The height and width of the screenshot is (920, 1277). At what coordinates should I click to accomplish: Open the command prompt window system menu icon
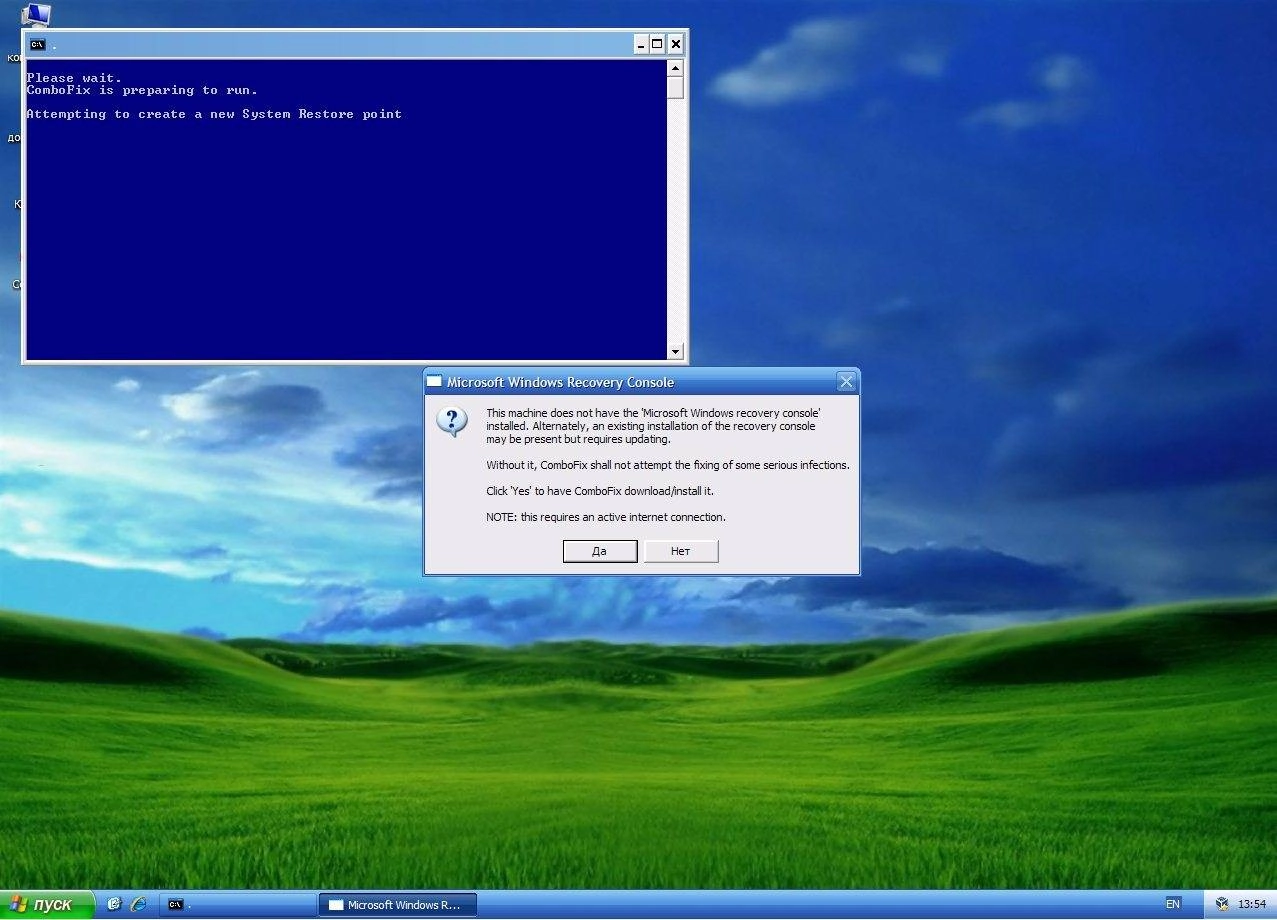[x=37, y=44]
